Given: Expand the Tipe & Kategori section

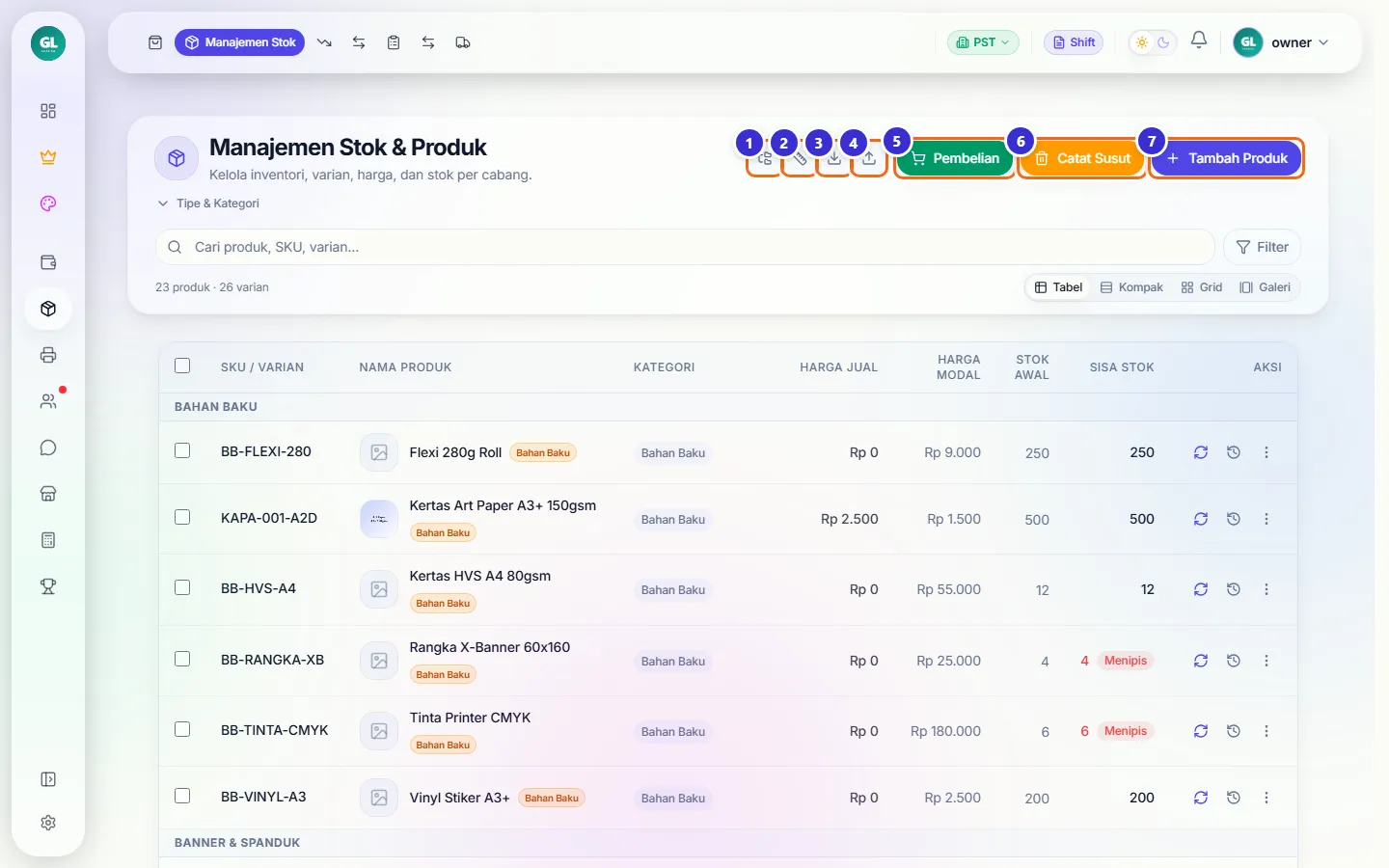Looking at the screenshot, I should pos(208,203).
